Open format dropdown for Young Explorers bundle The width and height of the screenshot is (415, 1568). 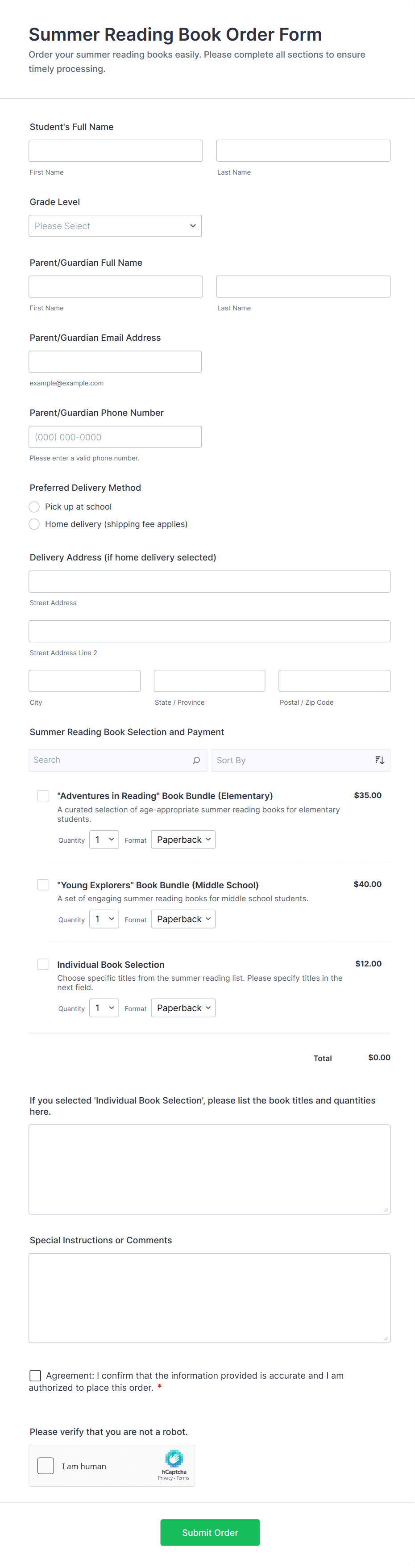coord(183,919)
